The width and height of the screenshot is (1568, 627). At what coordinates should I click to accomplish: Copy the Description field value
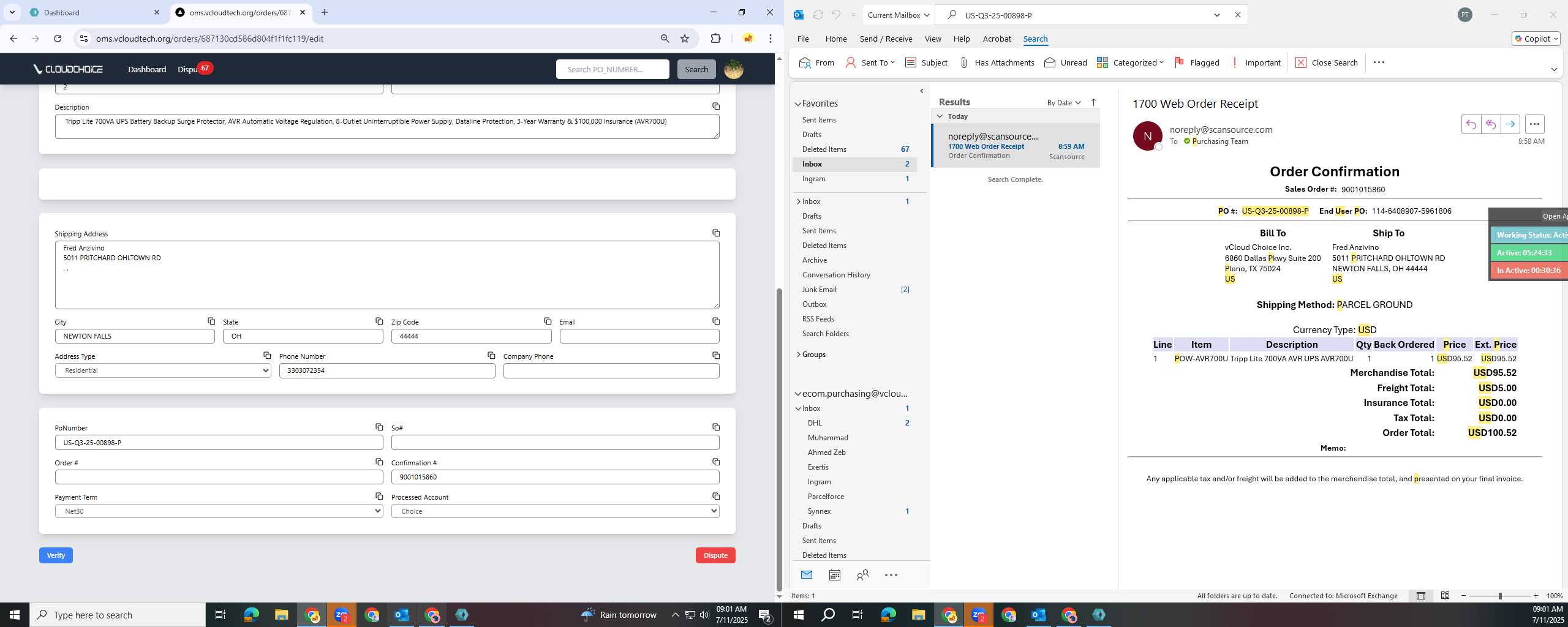[715, 107]
